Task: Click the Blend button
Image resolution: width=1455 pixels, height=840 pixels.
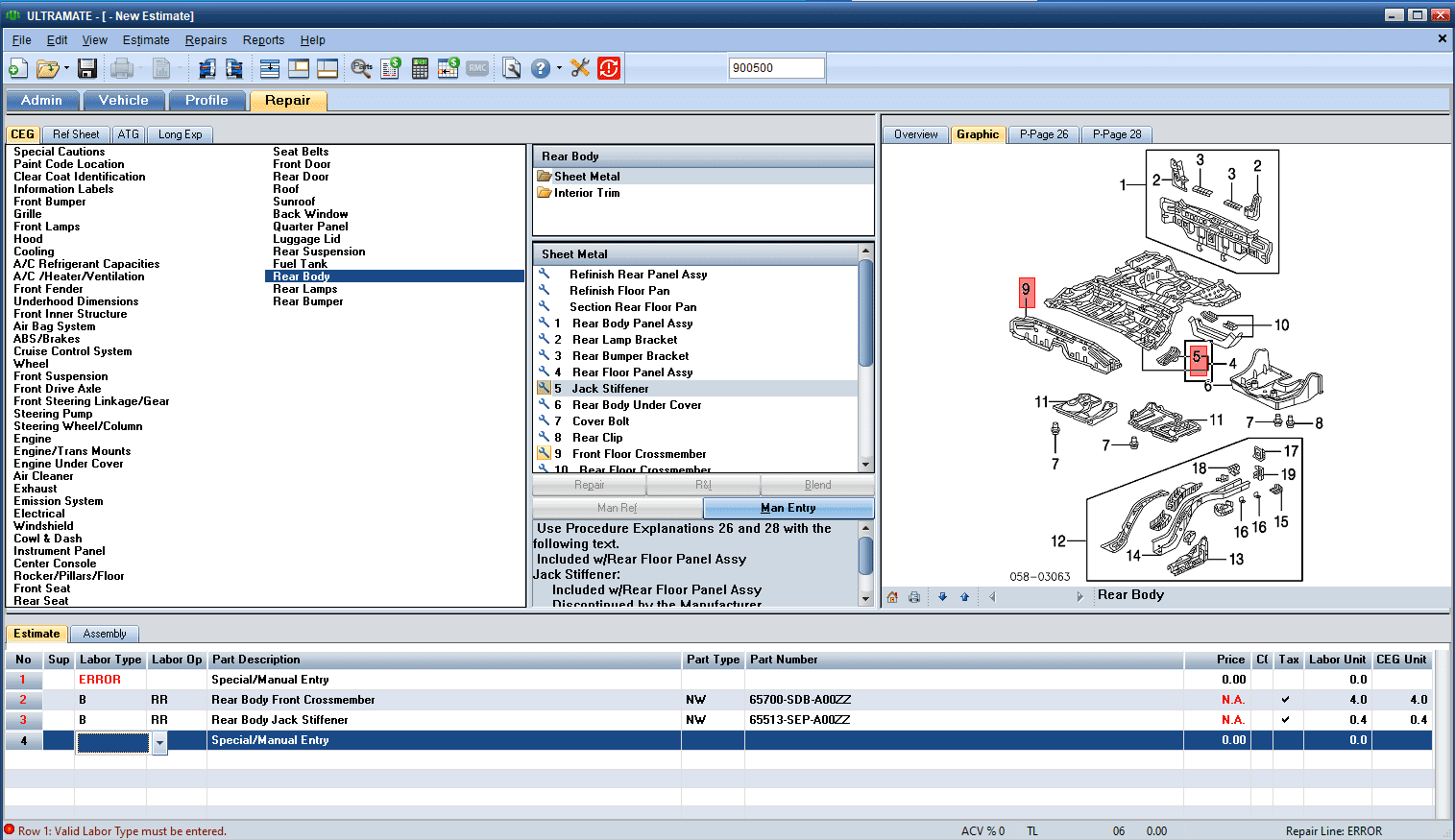Action: coord(816,485)
